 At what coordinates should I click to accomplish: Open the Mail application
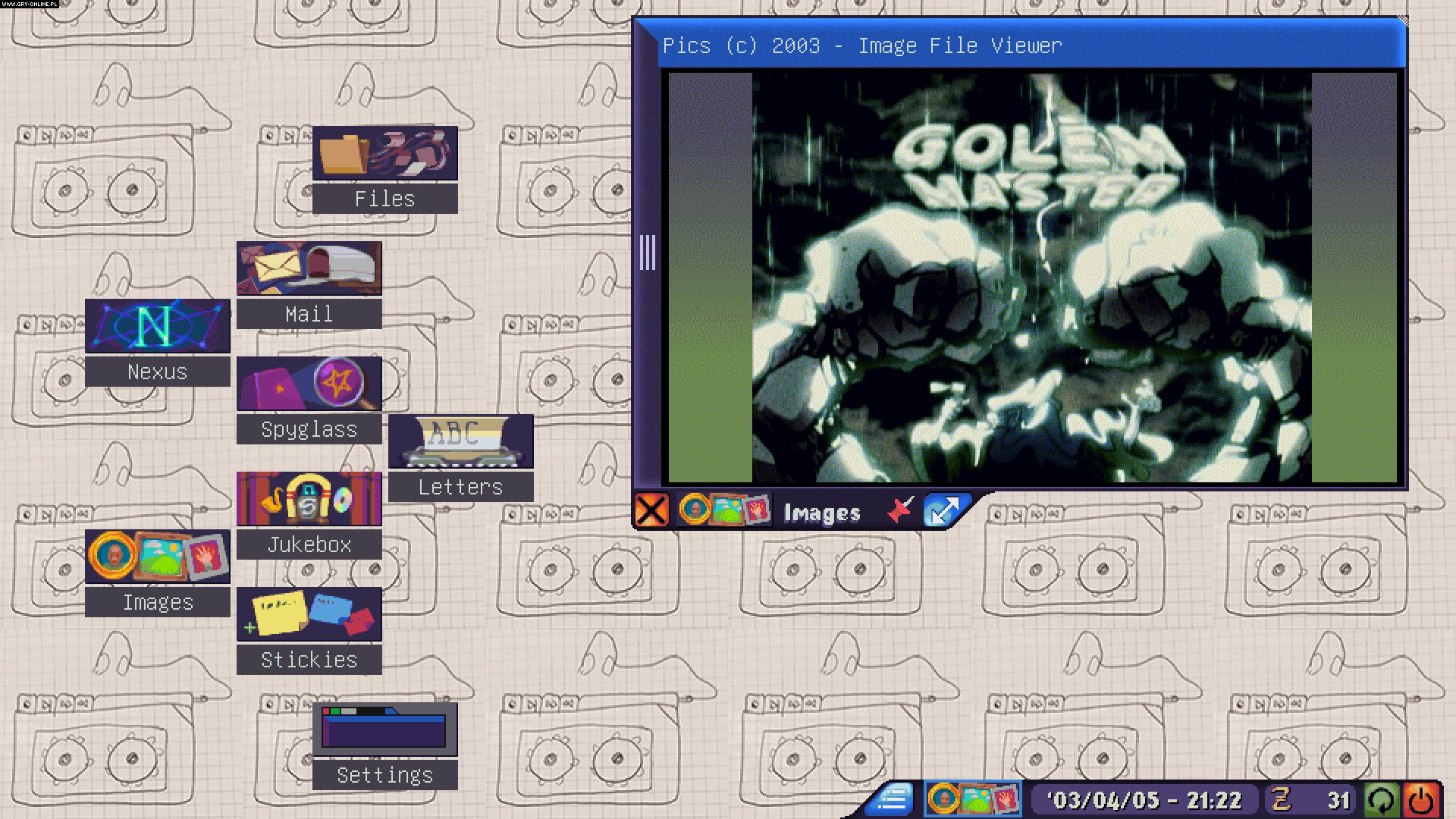click(x=308, y=267)
